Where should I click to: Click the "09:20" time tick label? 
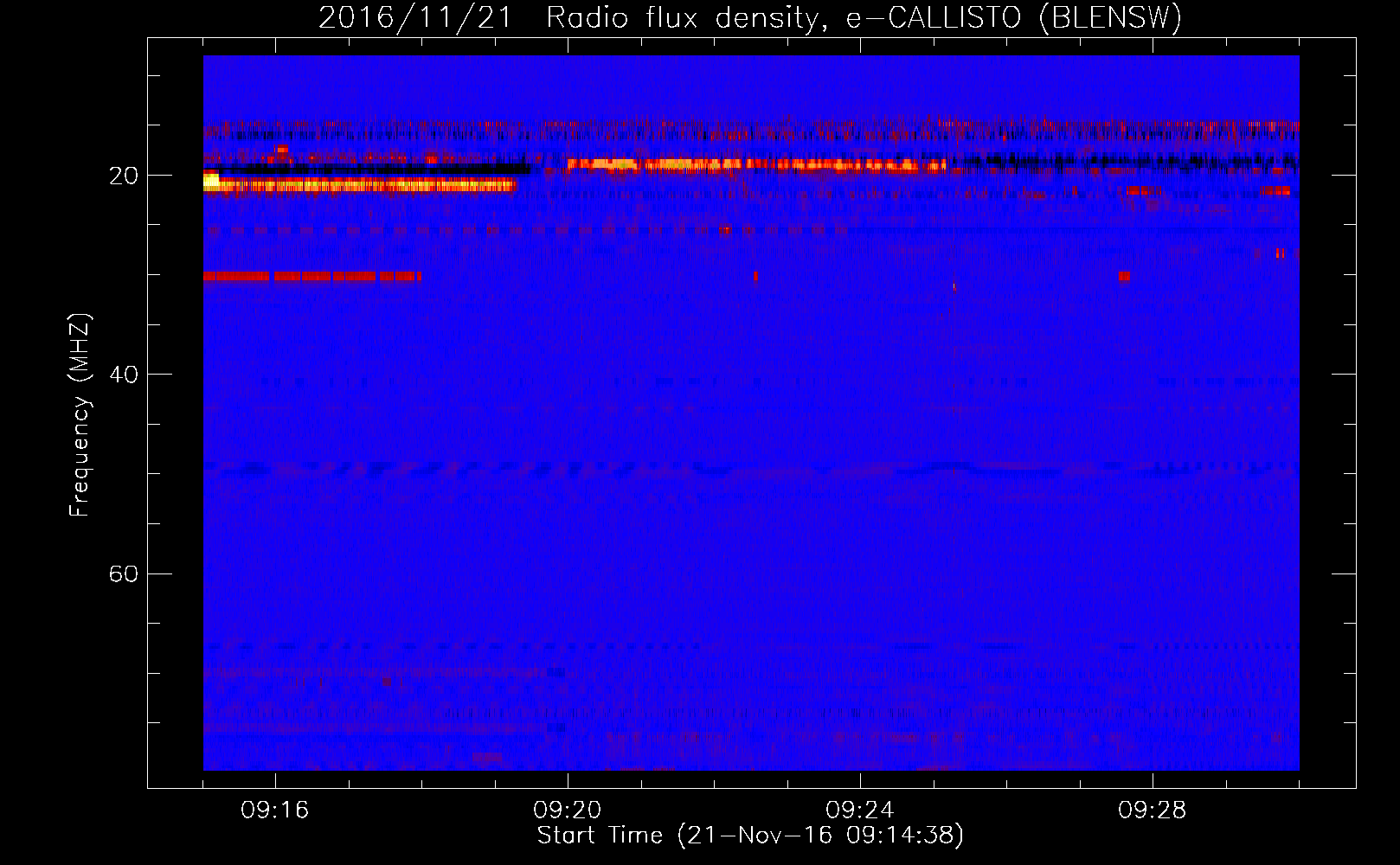[x=567, y=810]
